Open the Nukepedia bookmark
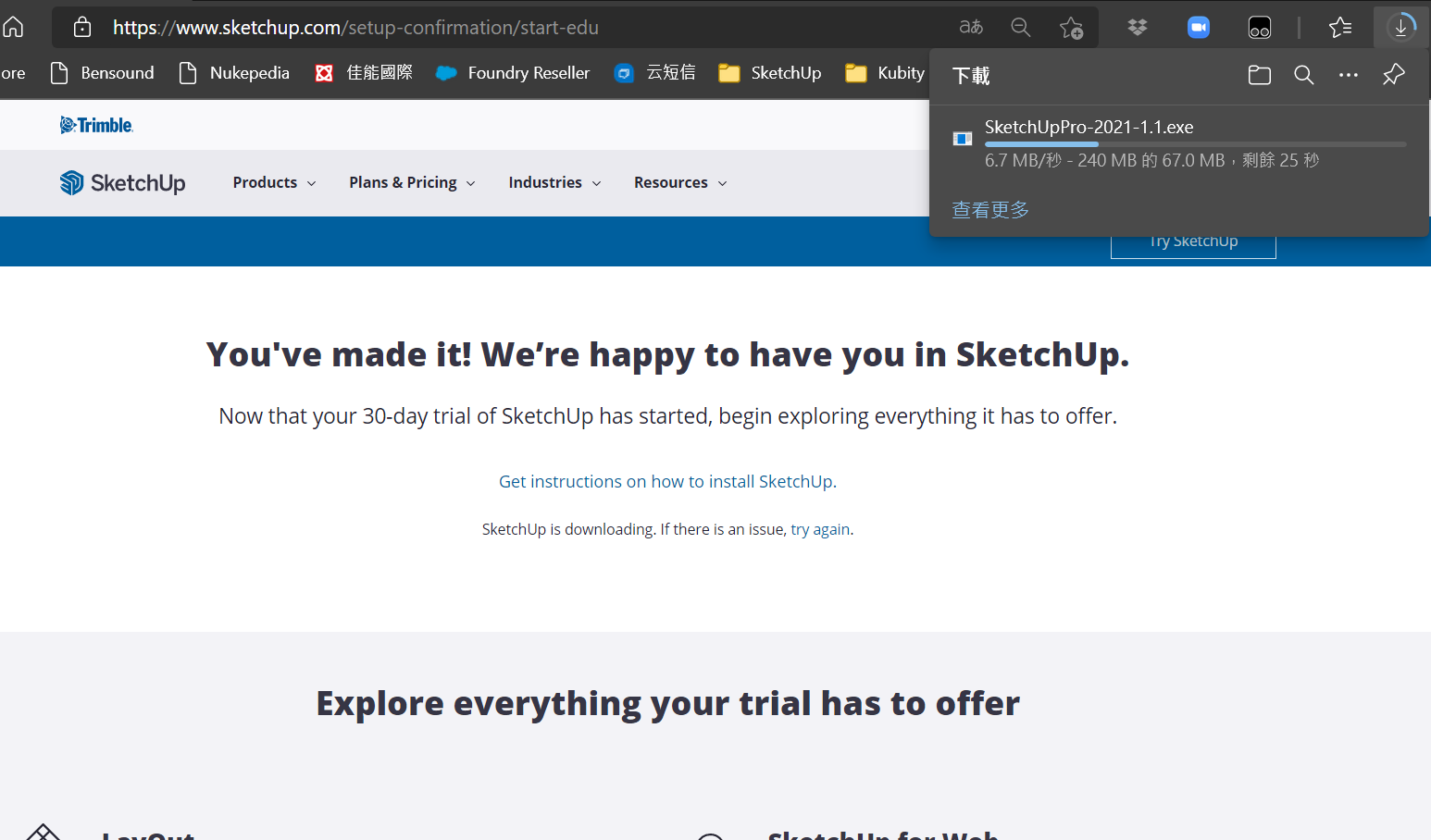Viewport: 1431px width, 840px height. pos(234,73)
